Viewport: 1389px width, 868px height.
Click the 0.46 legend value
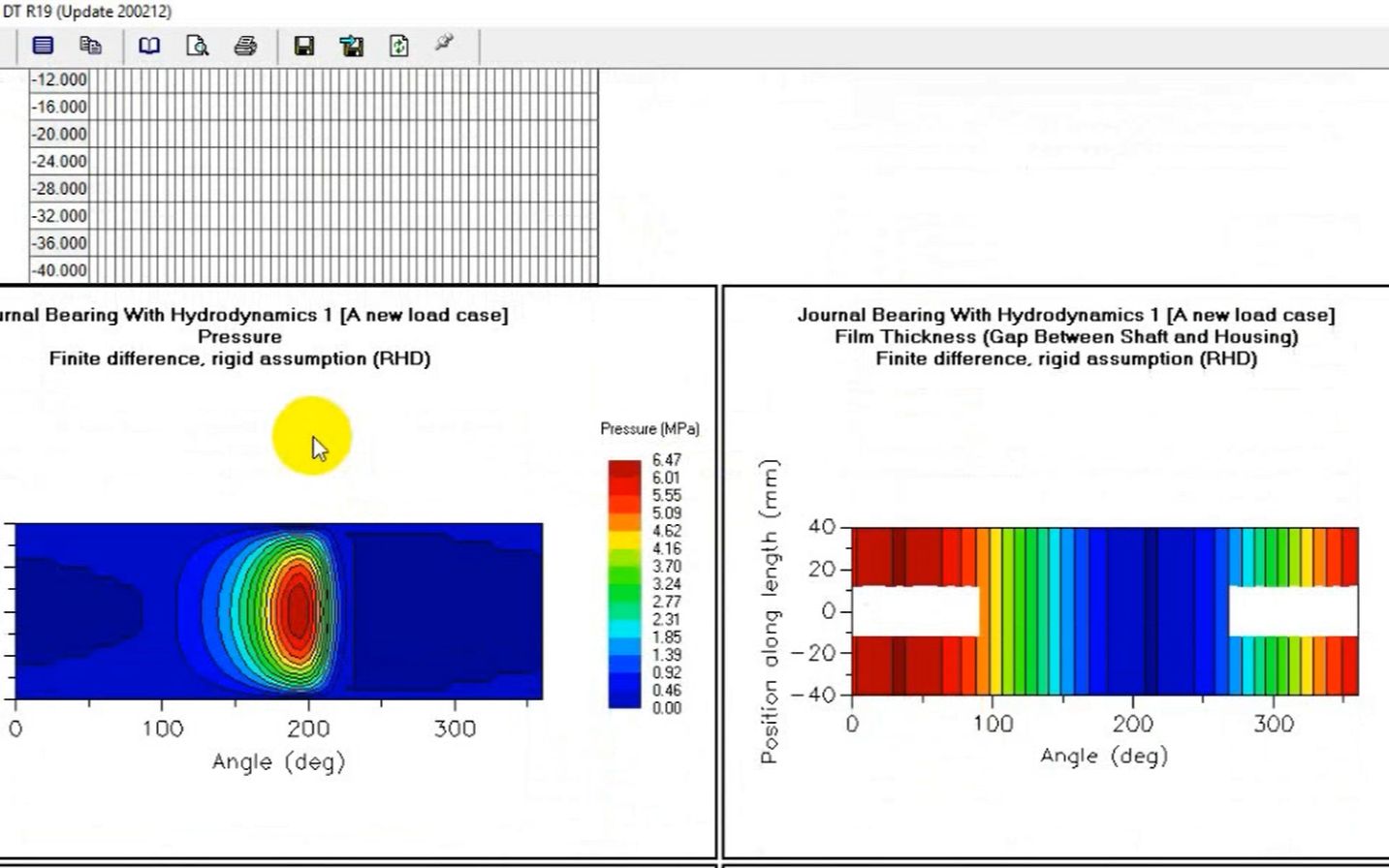(x=667, y=691)
